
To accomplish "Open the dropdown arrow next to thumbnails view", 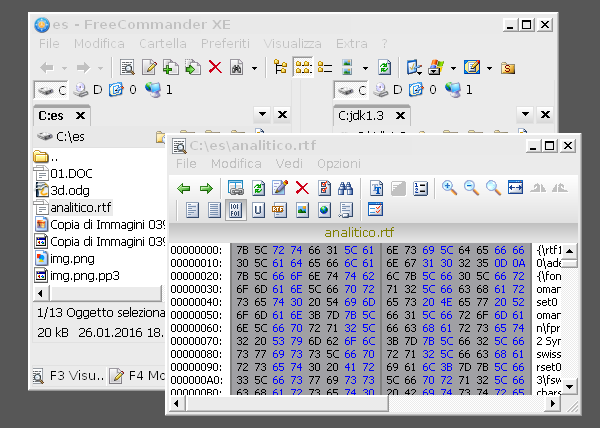I will point(365,68).
